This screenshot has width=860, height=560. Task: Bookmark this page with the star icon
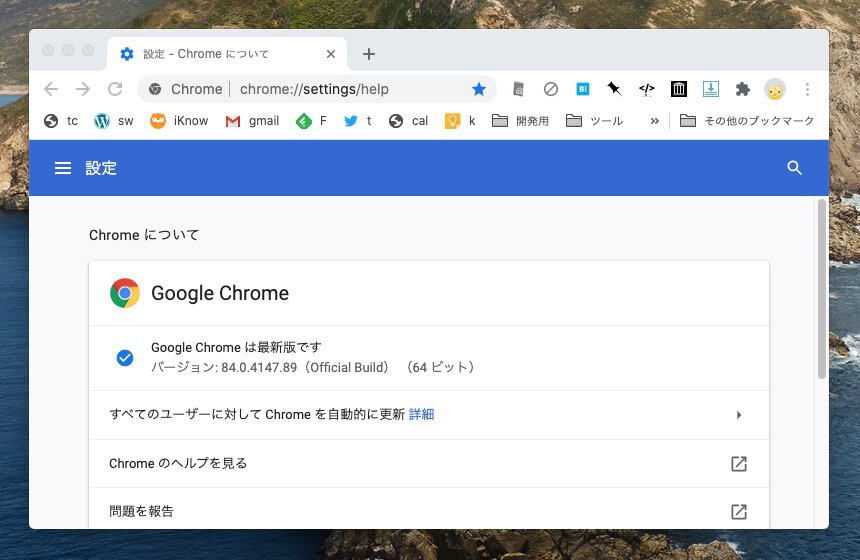click(x=479, y=89)
